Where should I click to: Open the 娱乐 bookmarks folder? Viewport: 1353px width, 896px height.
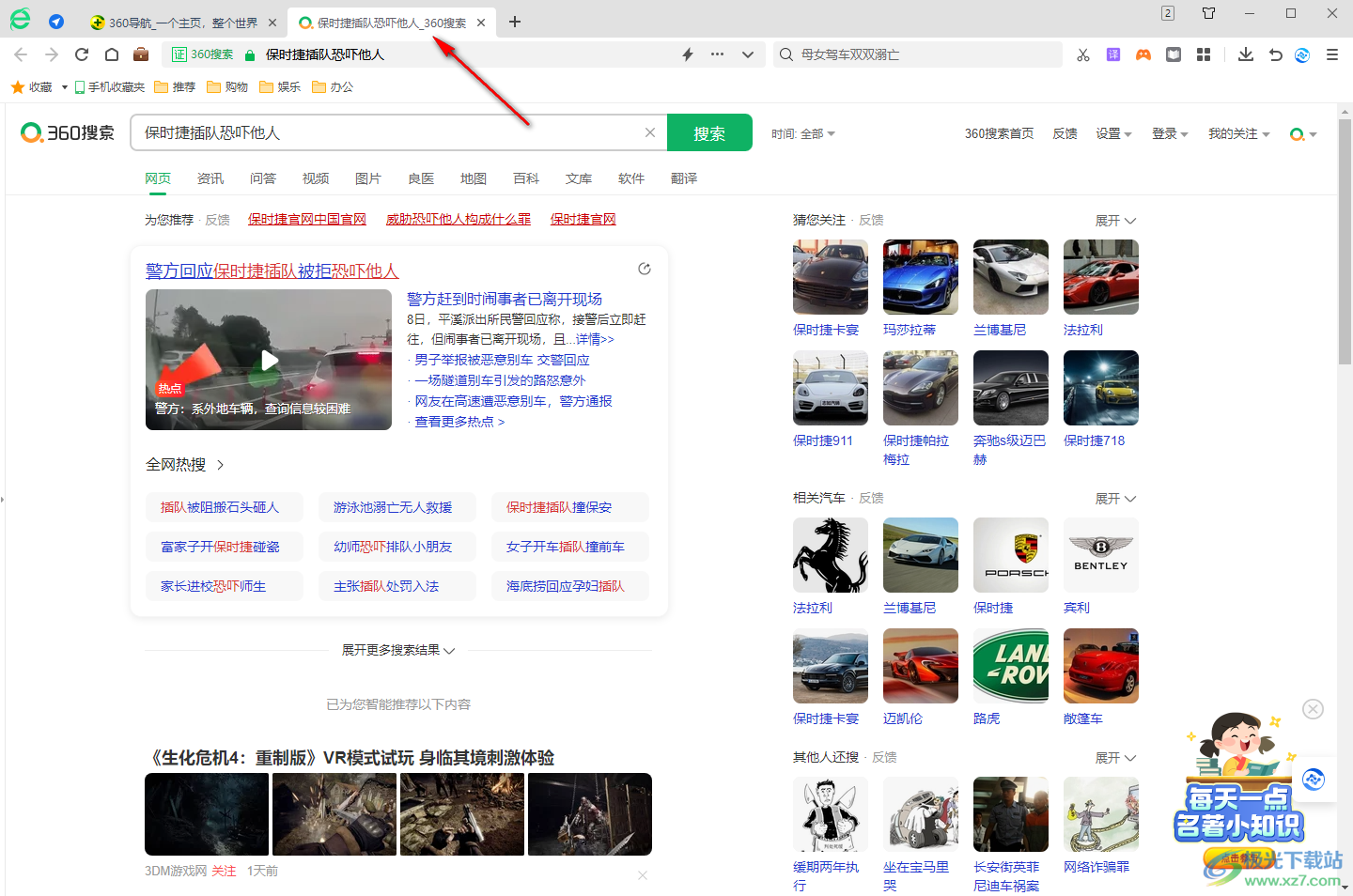[x=280, y=86]
